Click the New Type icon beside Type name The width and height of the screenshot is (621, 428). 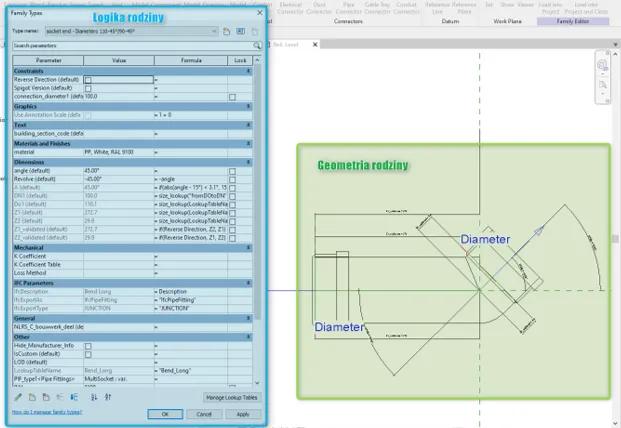coord(227,31)
